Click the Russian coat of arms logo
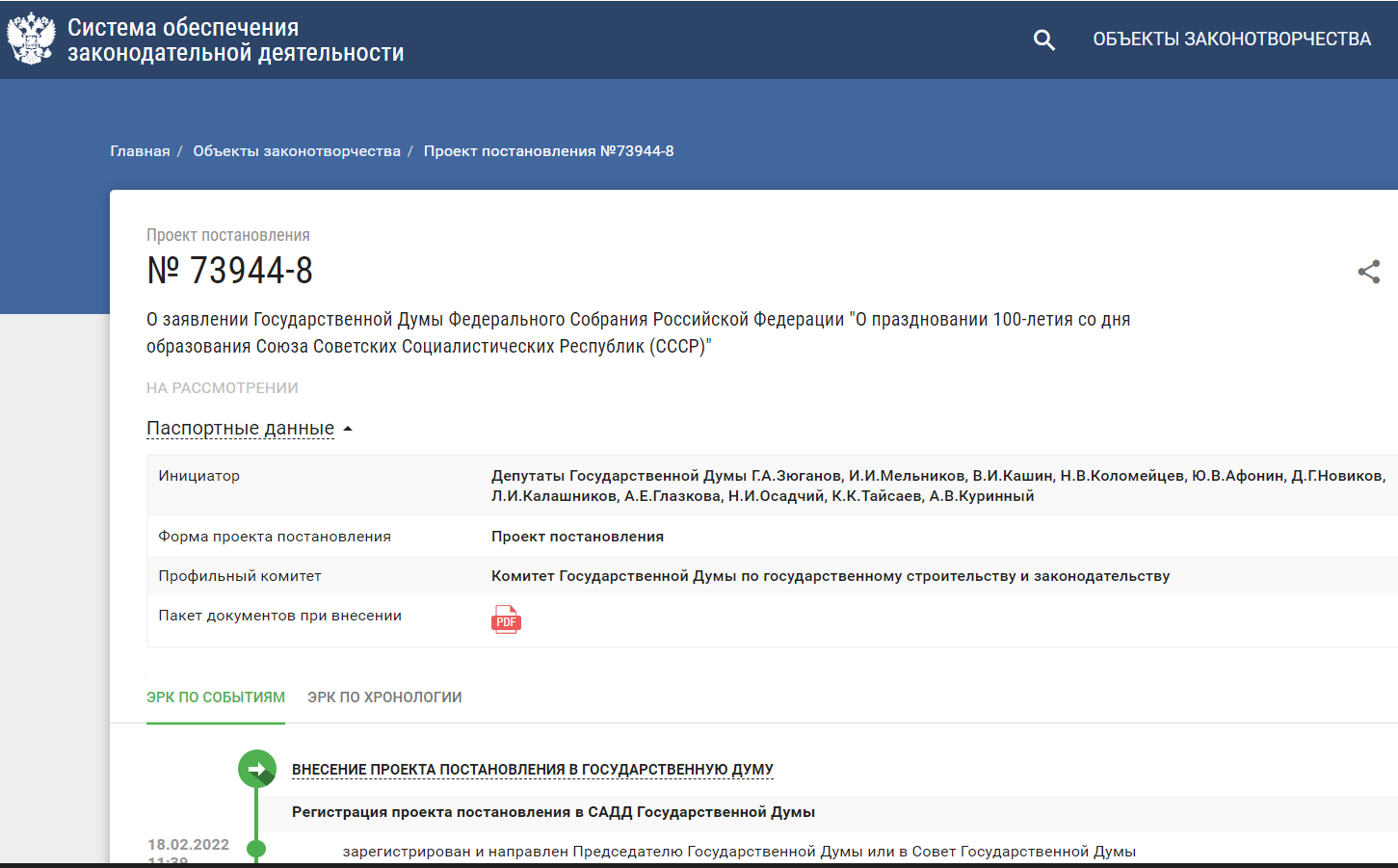1398x868 pixels. click(31, 39)
